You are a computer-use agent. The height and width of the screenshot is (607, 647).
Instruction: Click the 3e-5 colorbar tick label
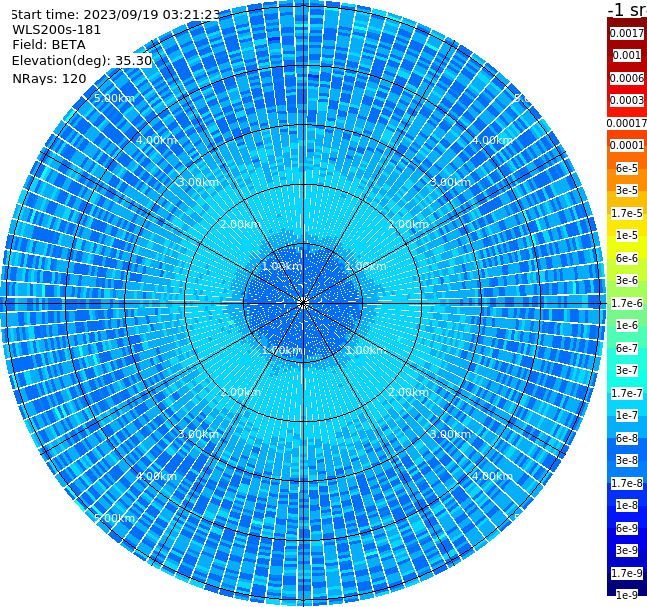click(x=627, y=190)
